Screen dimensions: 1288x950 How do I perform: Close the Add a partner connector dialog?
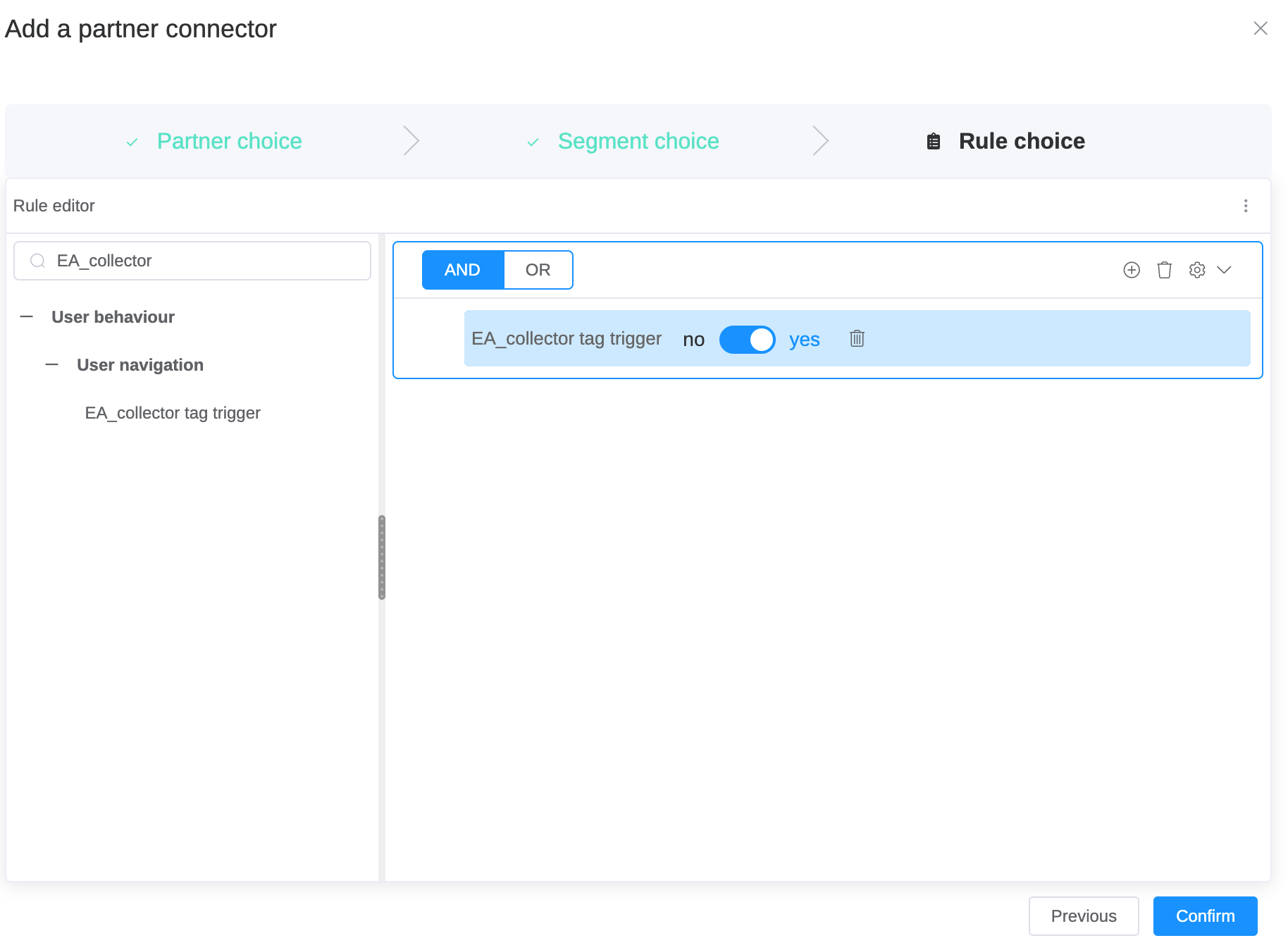pyautogui.click(x=1261, y=28)
